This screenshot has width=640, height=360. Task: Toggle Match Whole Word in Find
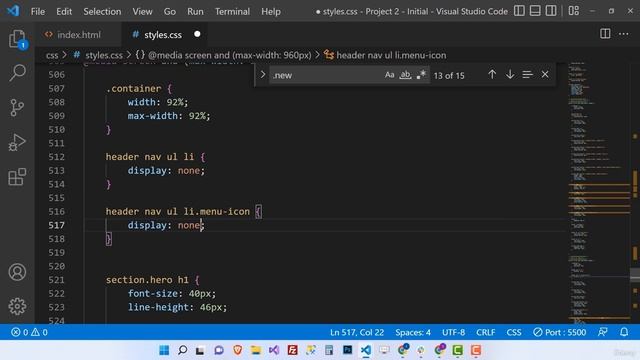pyautogui.click(x=405, y=75)
